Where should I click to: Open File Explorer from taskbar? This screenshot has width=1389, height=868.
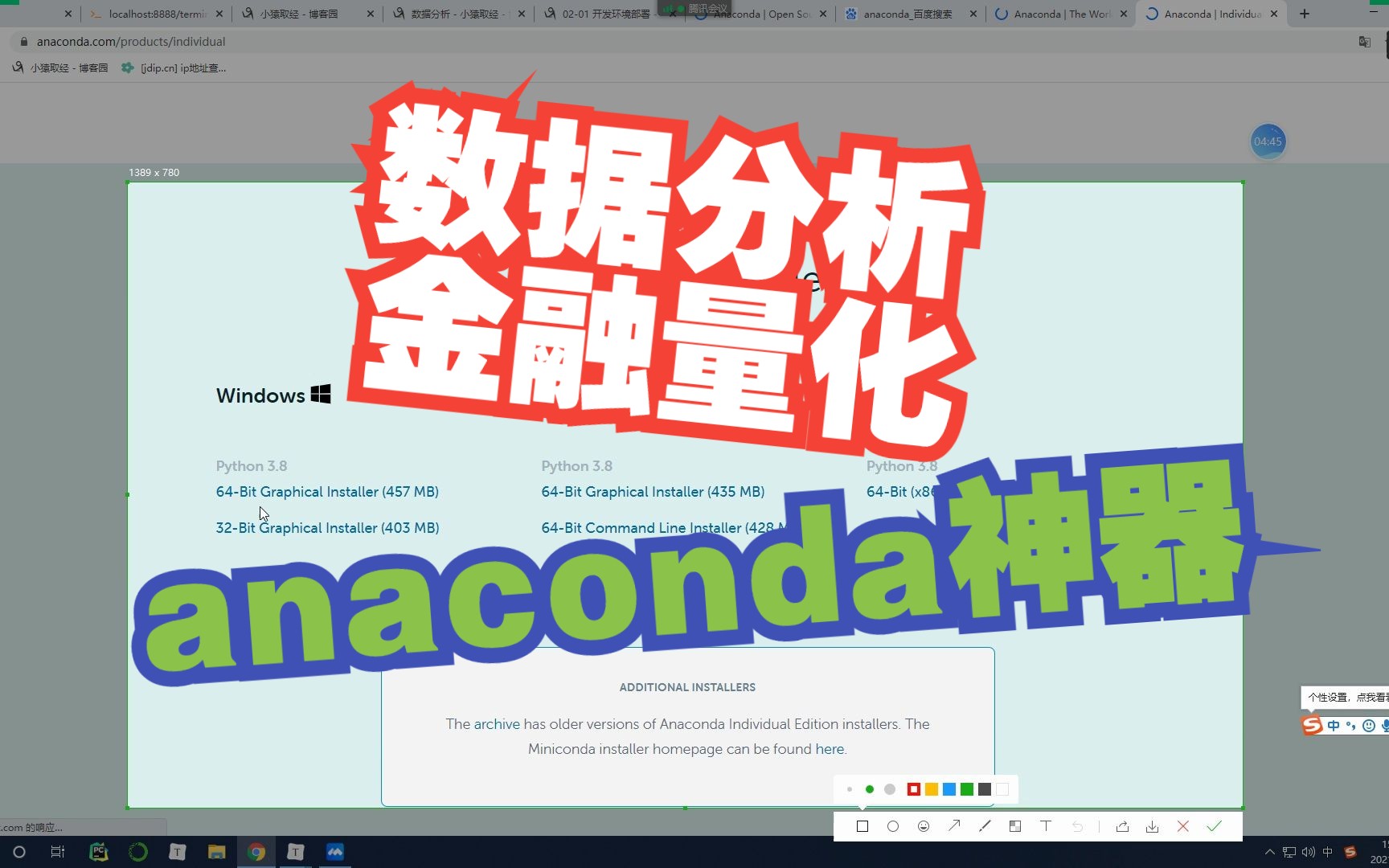click(217, 852)
